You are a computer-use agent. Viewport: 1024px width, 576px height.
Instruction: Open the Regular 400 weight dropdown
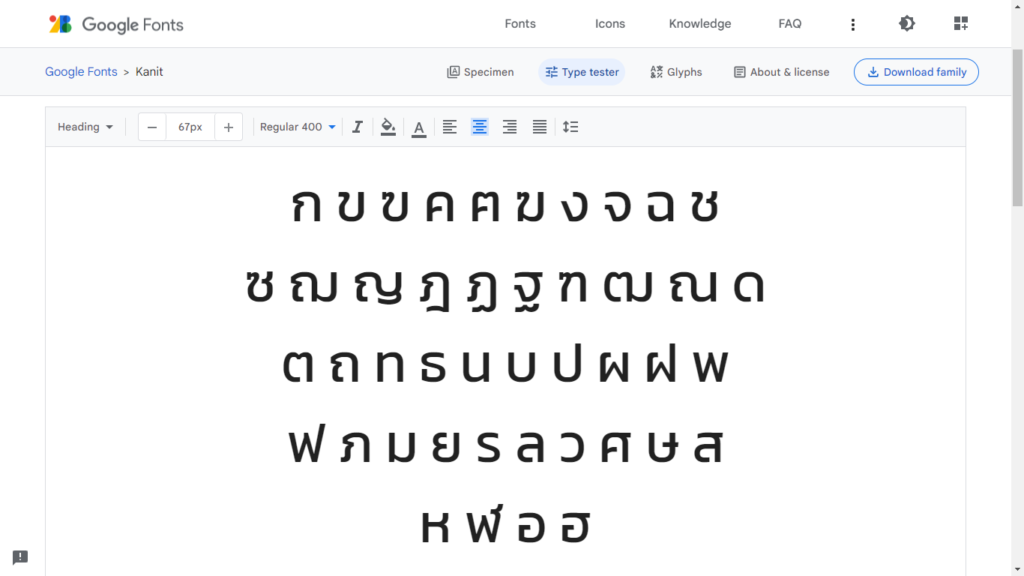(298, 127)
